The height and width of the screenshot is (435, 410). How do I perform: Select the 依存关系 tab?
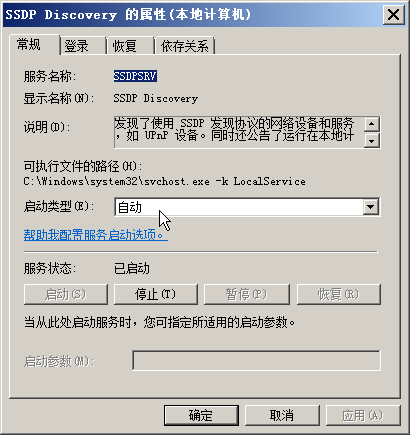pyautogui.click(x=185, y=46)
